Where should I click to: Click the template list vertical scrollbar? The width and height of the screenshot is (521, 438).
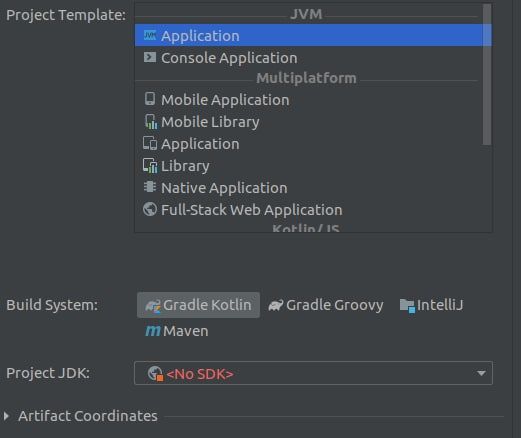pos(487,75)
